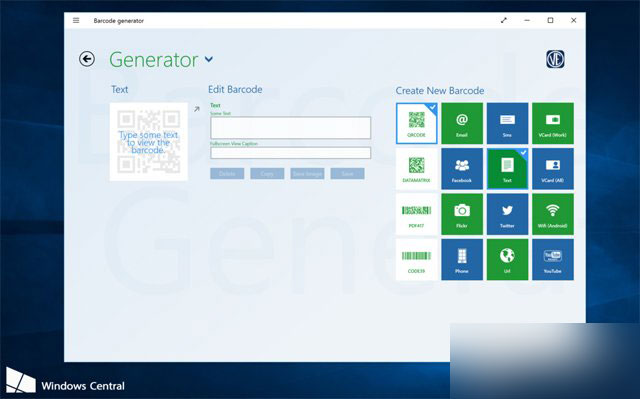
Task: Click the Save Image button
Action: pyautogui.click(x=307, y=174)
